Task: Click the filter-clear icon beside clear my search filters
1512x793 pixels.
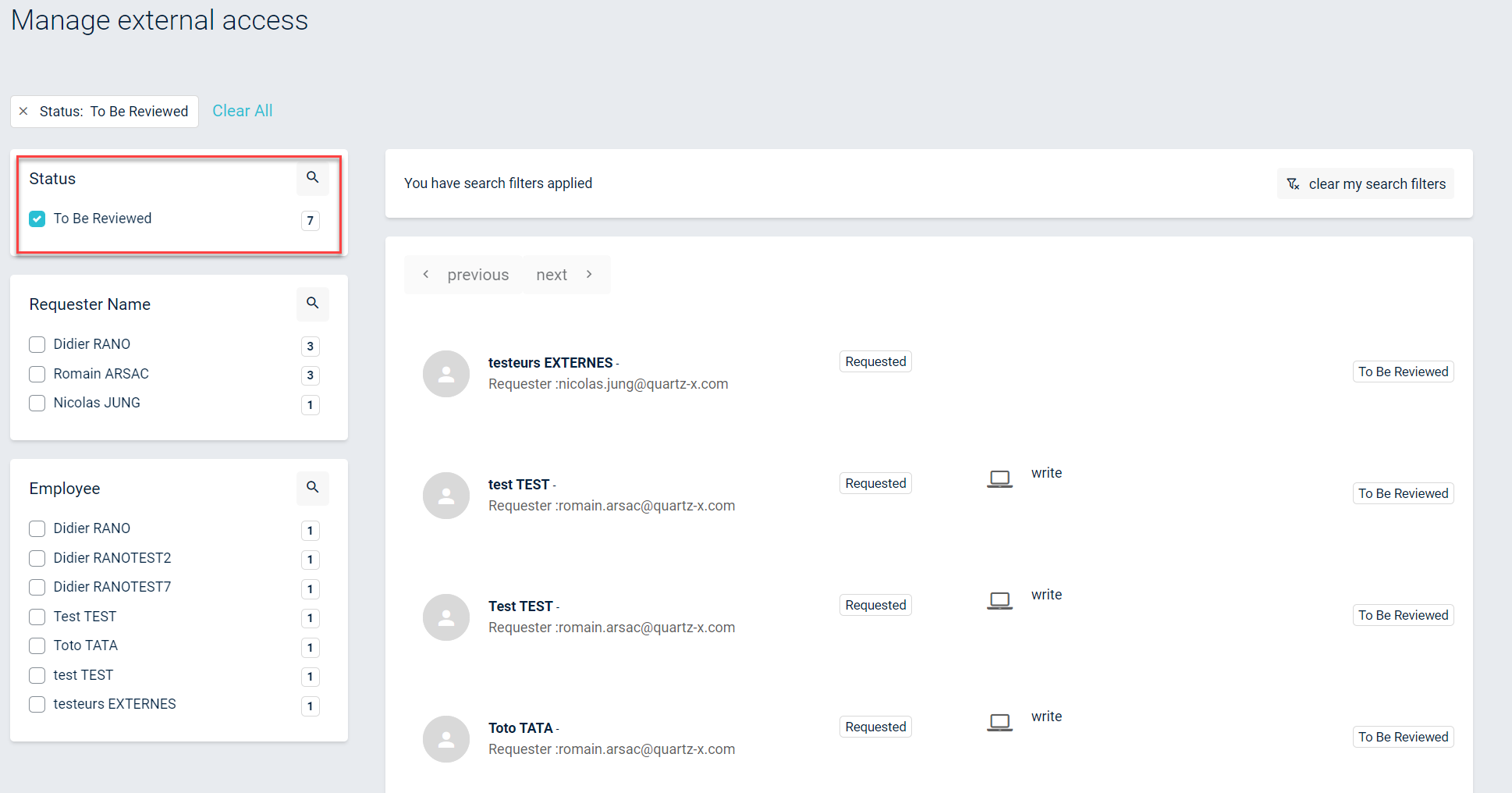Action: pyautogui.click(x=1293, y=184)
